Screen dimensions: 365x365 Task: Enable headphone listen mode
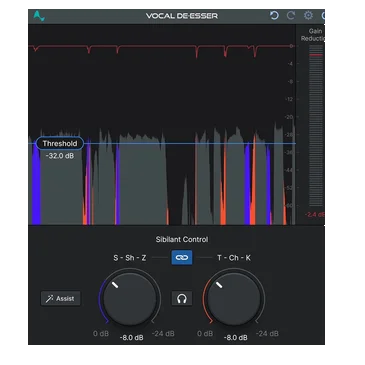coord(182,298)
